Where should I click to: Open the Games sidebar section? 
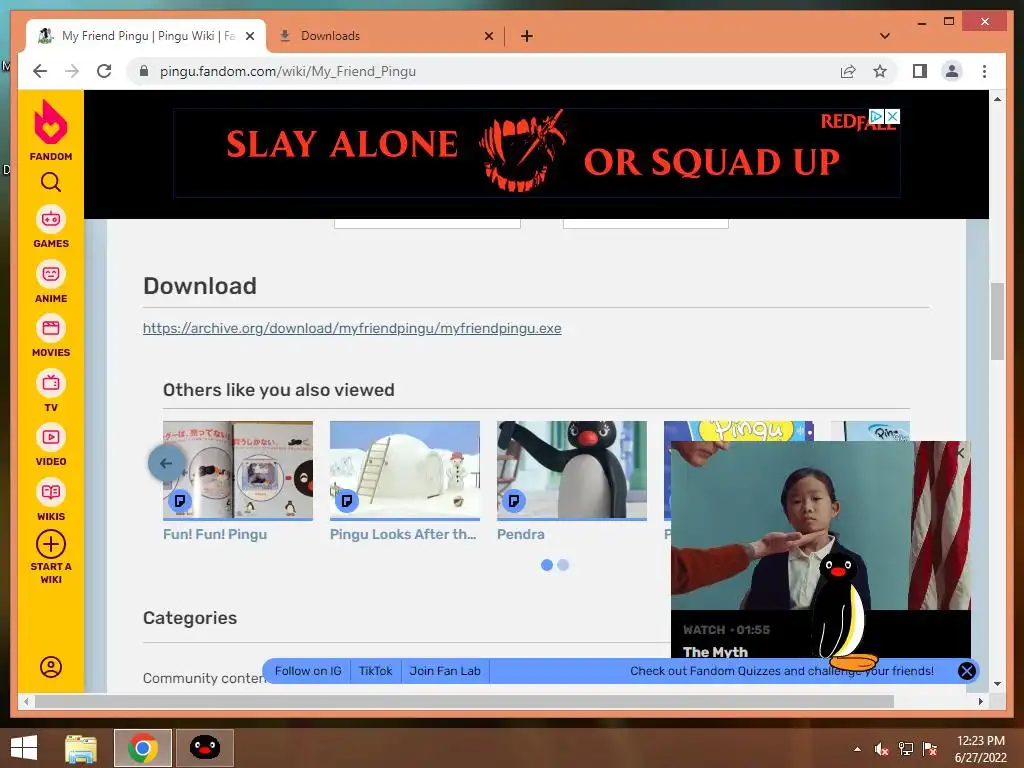[50, 227]
